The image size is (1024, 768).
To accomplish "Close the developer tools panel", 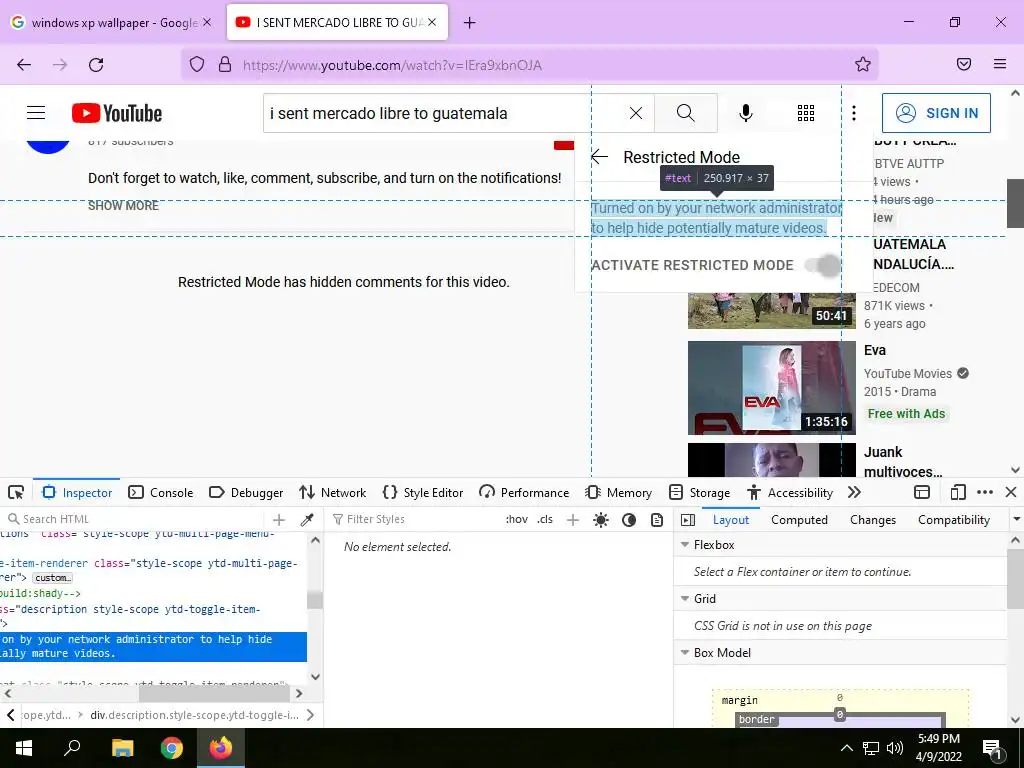I will click(1011, 492).
